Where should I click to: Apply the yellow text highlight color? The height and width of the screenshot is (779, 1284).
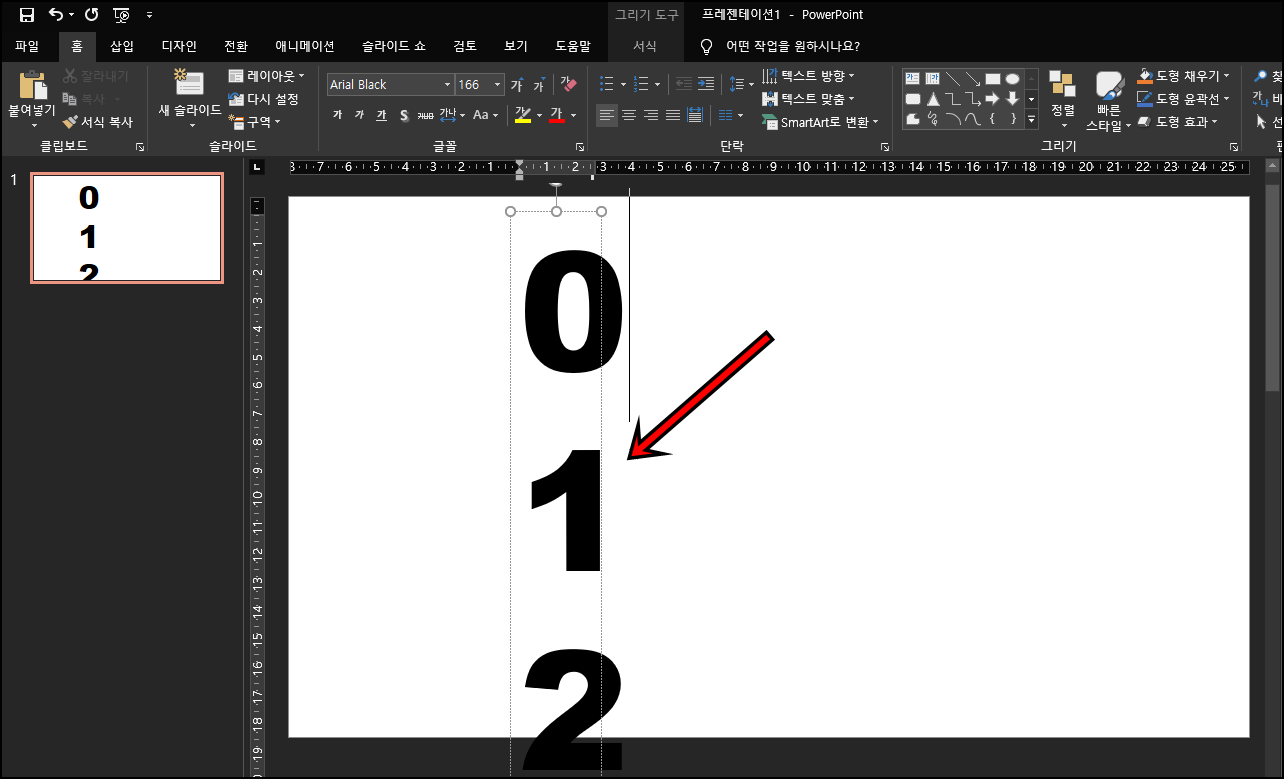click(522, 115)
